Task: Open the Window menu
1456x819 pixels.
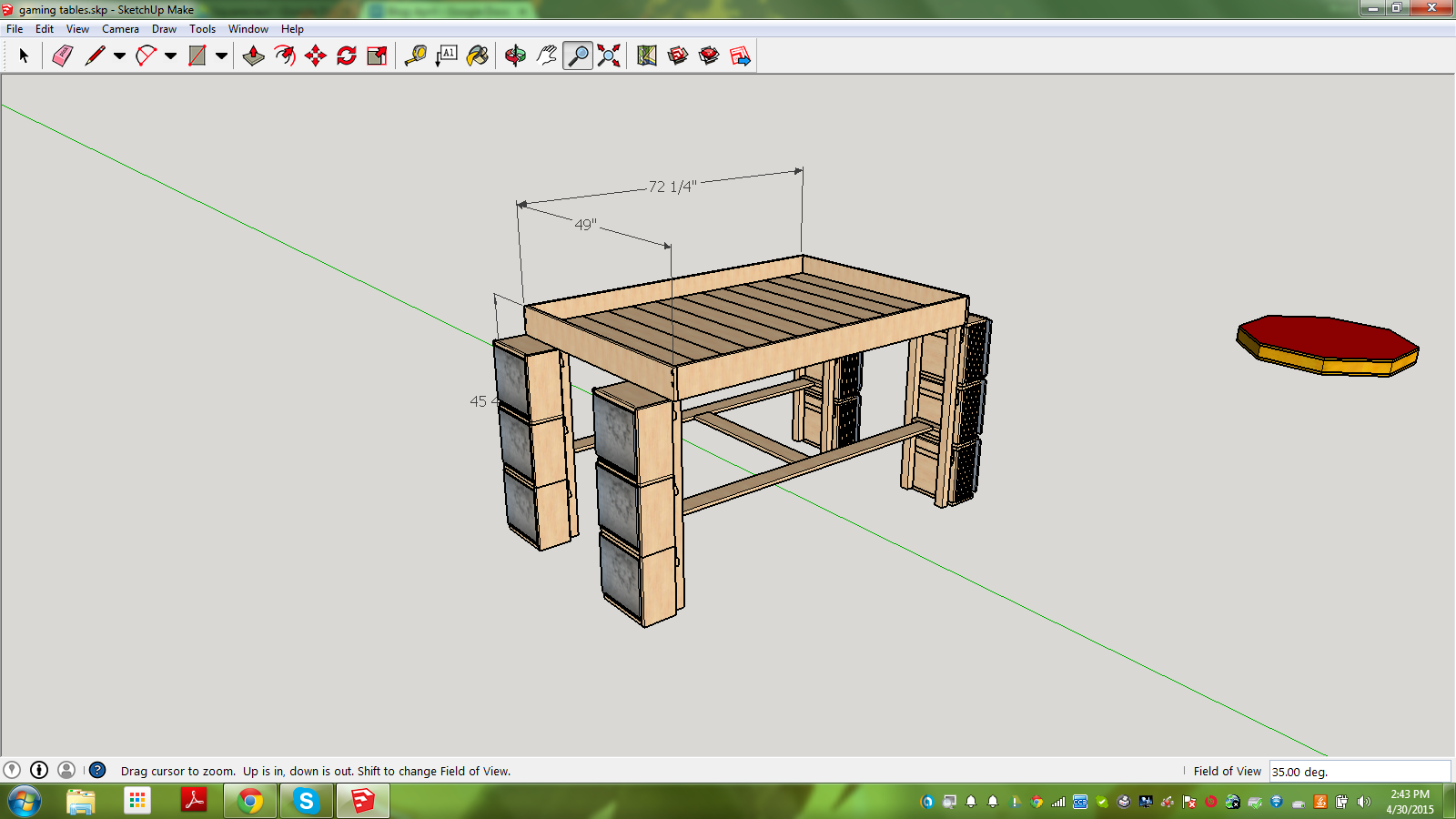Action: pos(248,29)
